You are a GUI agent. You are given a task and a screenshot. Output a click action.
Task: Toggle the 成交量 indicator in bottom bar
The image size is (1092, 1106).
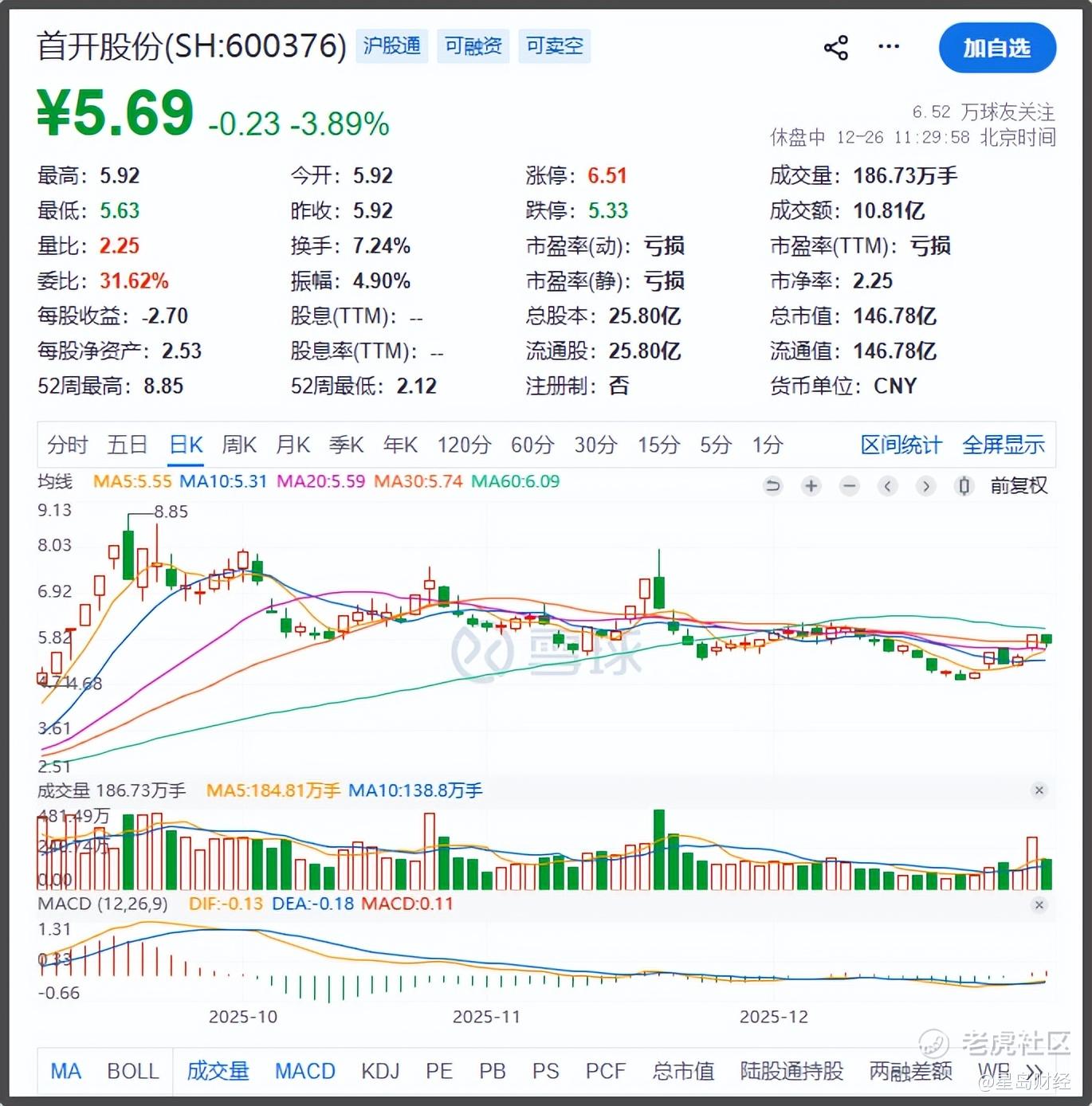218,1072
